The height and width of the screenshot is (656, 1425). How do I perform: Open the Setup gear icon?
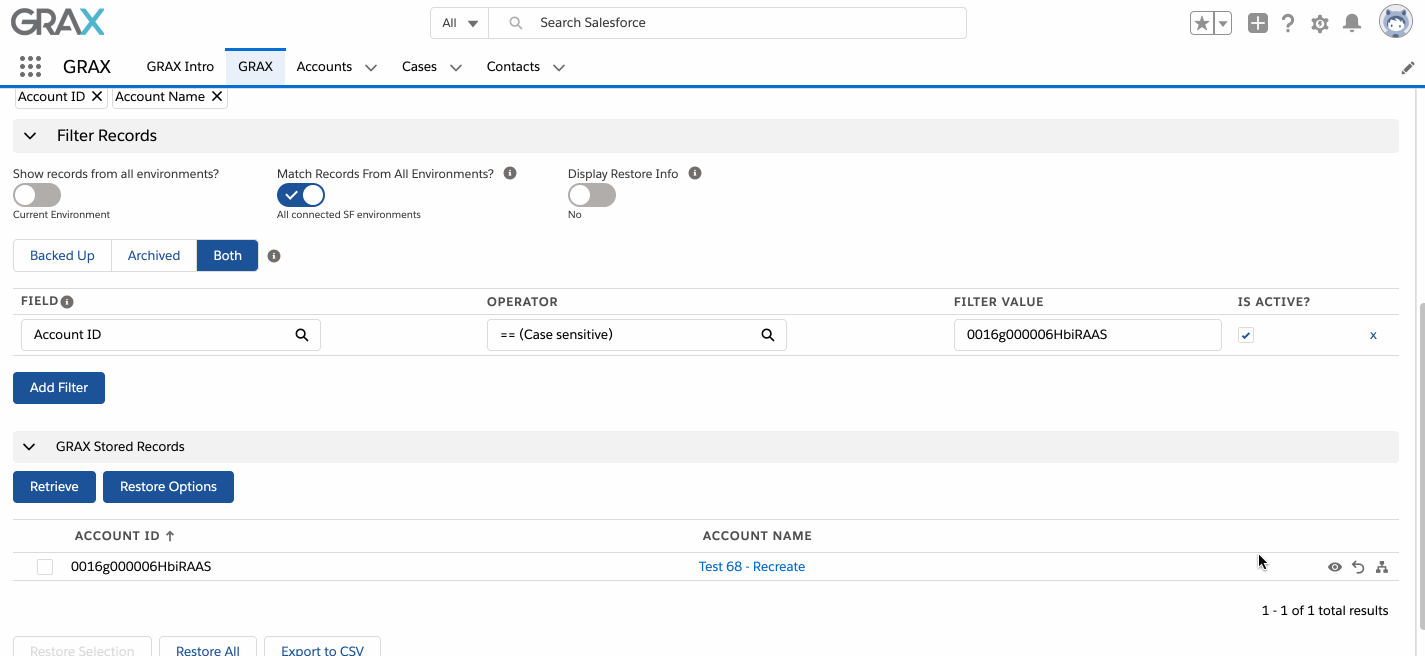[x=1320, y=23]
